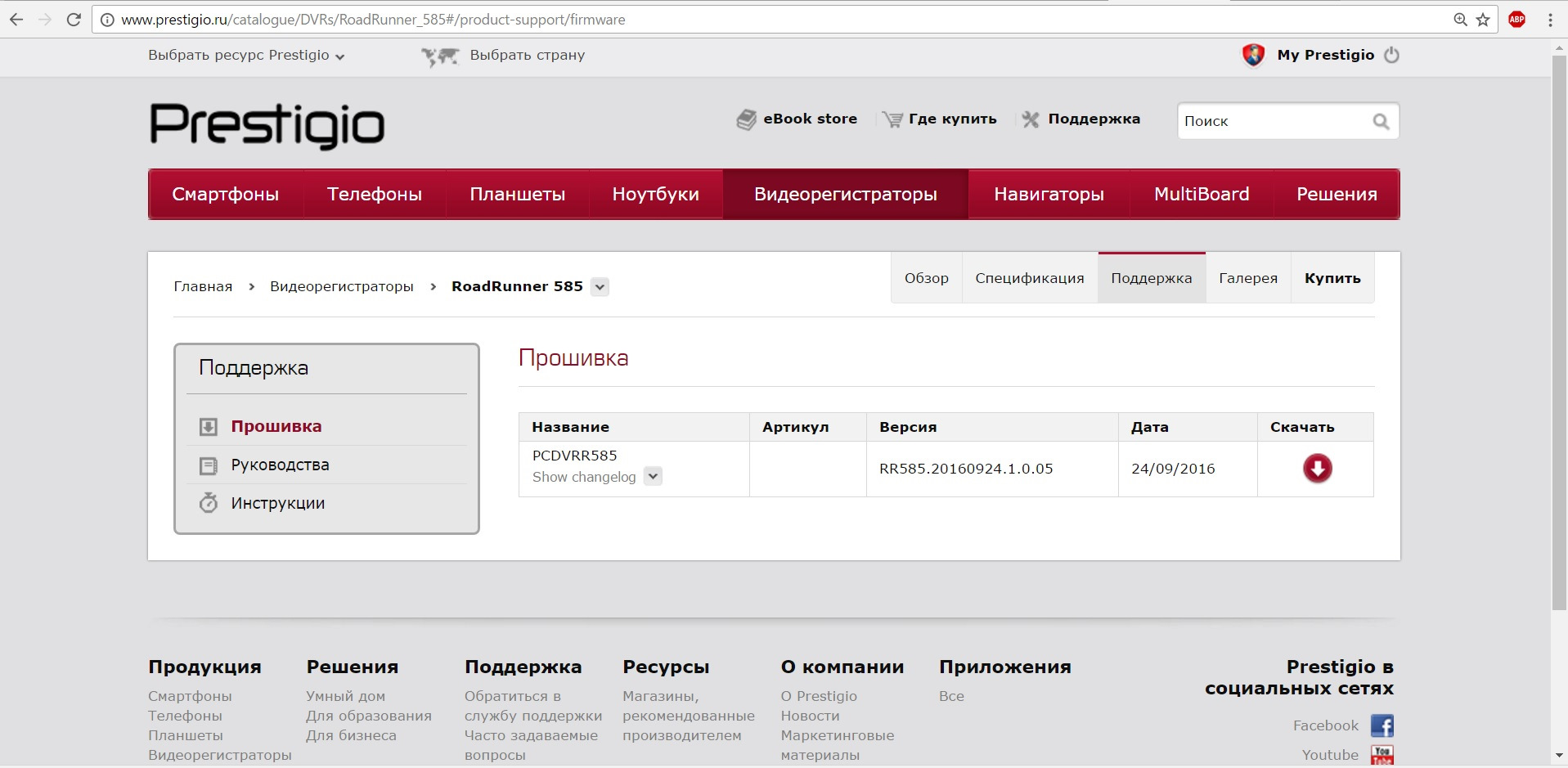Click the eBook store link
The width and height of the screenshot is (1568, 768).
811,119
